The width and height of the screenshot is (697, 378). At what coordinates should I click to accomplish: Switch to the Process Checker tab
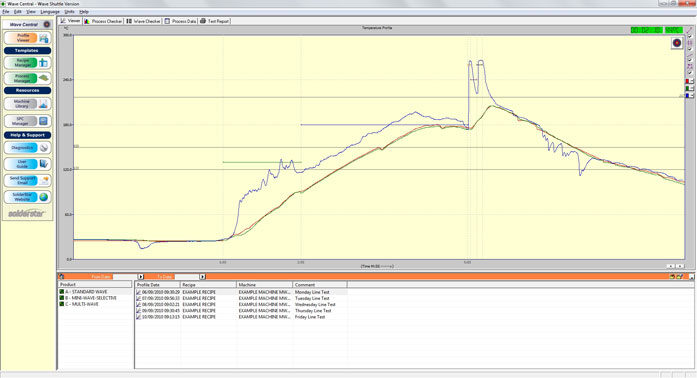pos(104,21)
